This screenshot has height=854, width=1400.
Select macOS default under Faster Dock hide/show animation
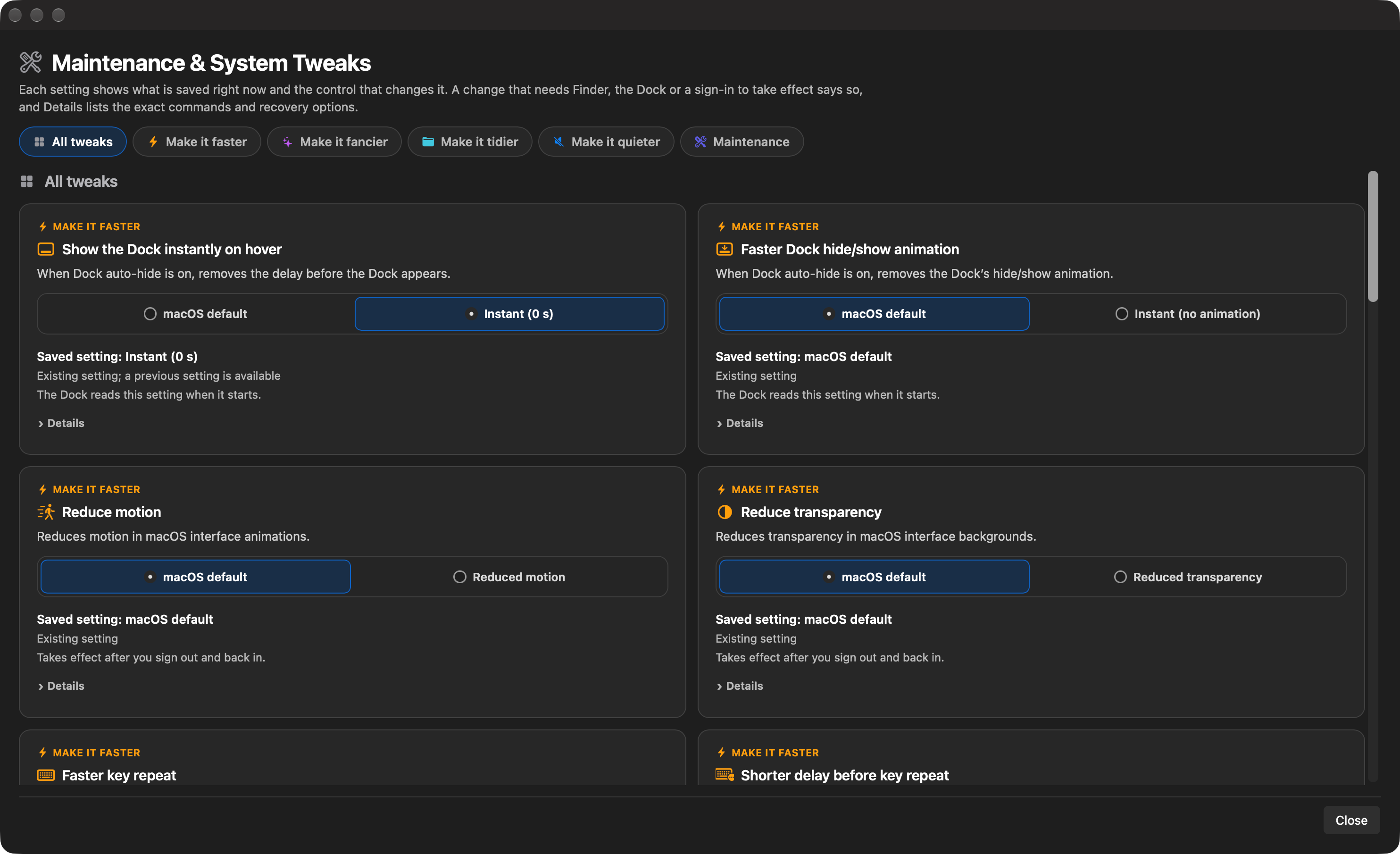coord(875,314)
